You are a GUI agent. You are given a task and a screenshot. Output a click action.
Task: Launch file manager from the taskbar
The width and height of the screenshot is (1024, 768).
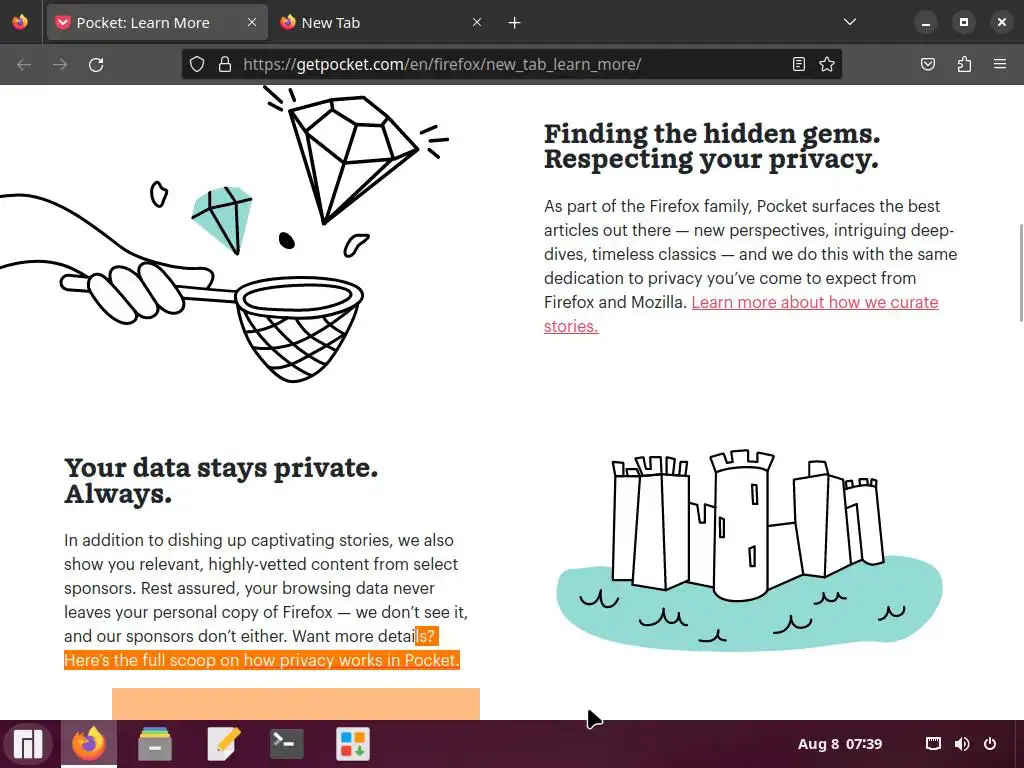point(155,744)
